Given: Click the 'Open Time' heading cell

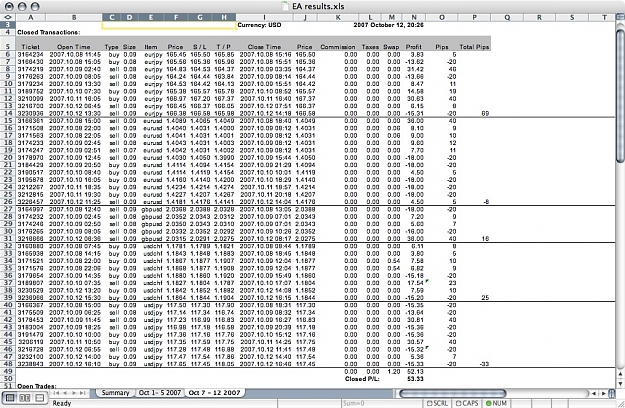Looking at the screenshot, I should click(74, 47).
